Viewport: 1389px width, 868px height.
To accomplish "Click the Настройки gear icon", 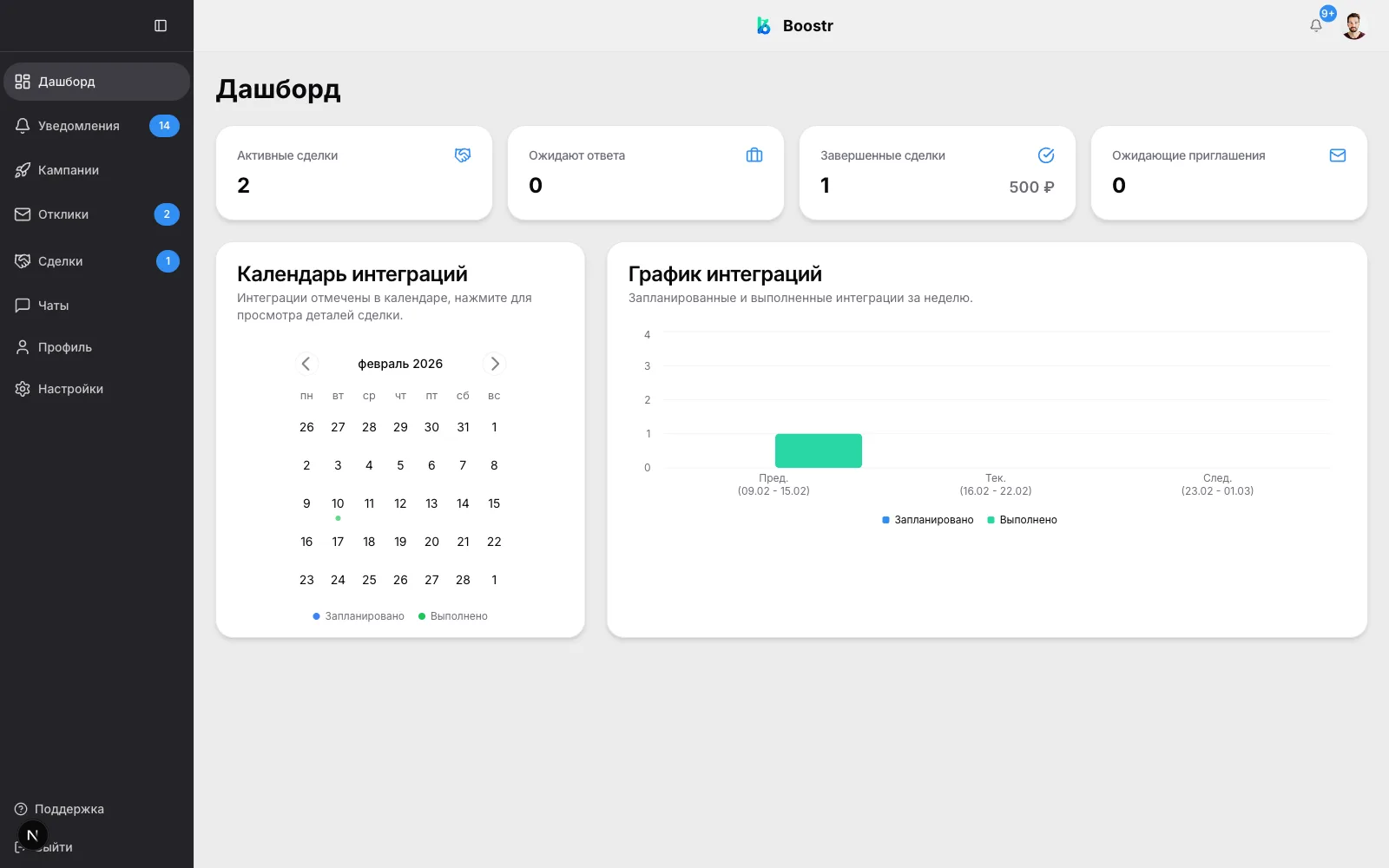I will tap(22, 388).
